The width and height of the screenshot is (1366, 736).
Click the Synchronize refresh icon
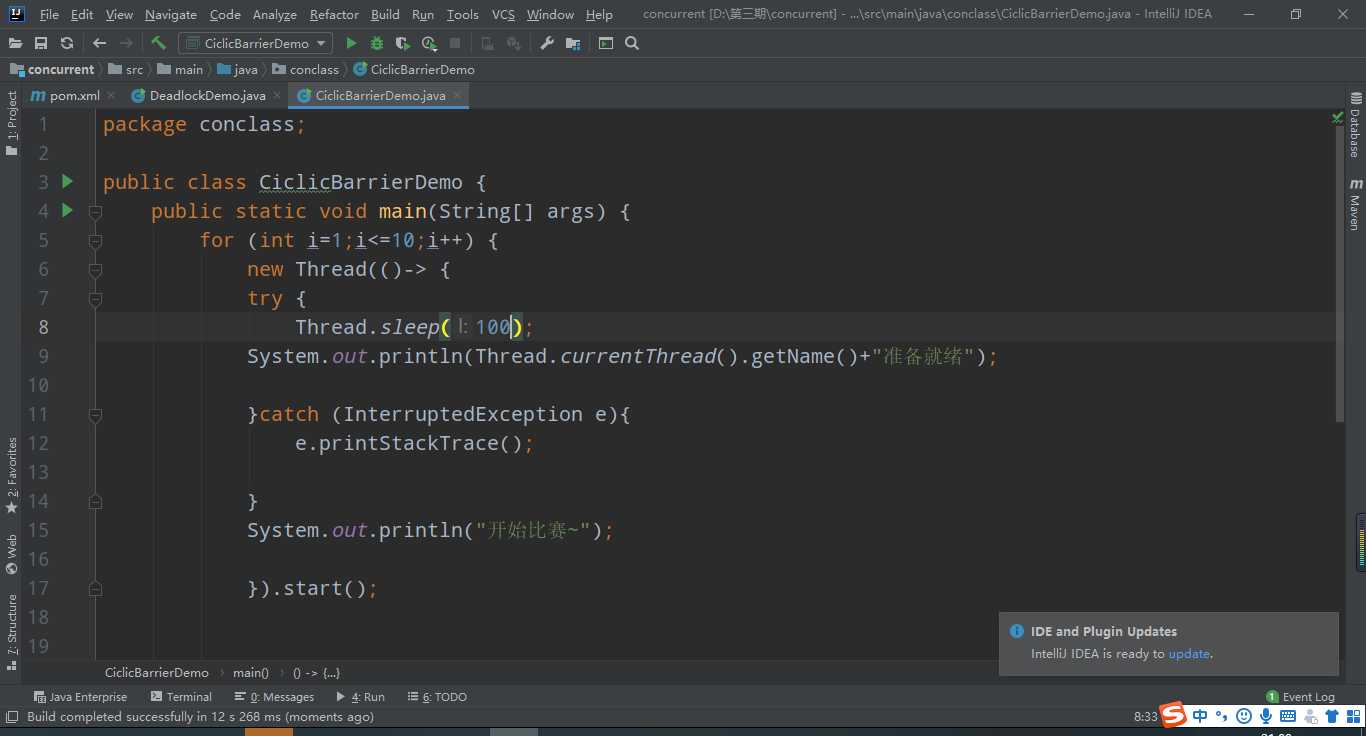[x=67, y=43]
